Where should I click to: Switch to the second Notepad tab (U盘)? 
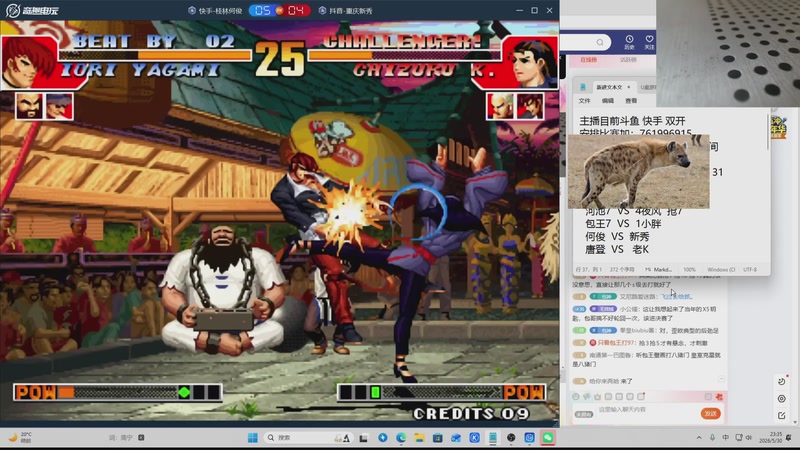point(648,87)
